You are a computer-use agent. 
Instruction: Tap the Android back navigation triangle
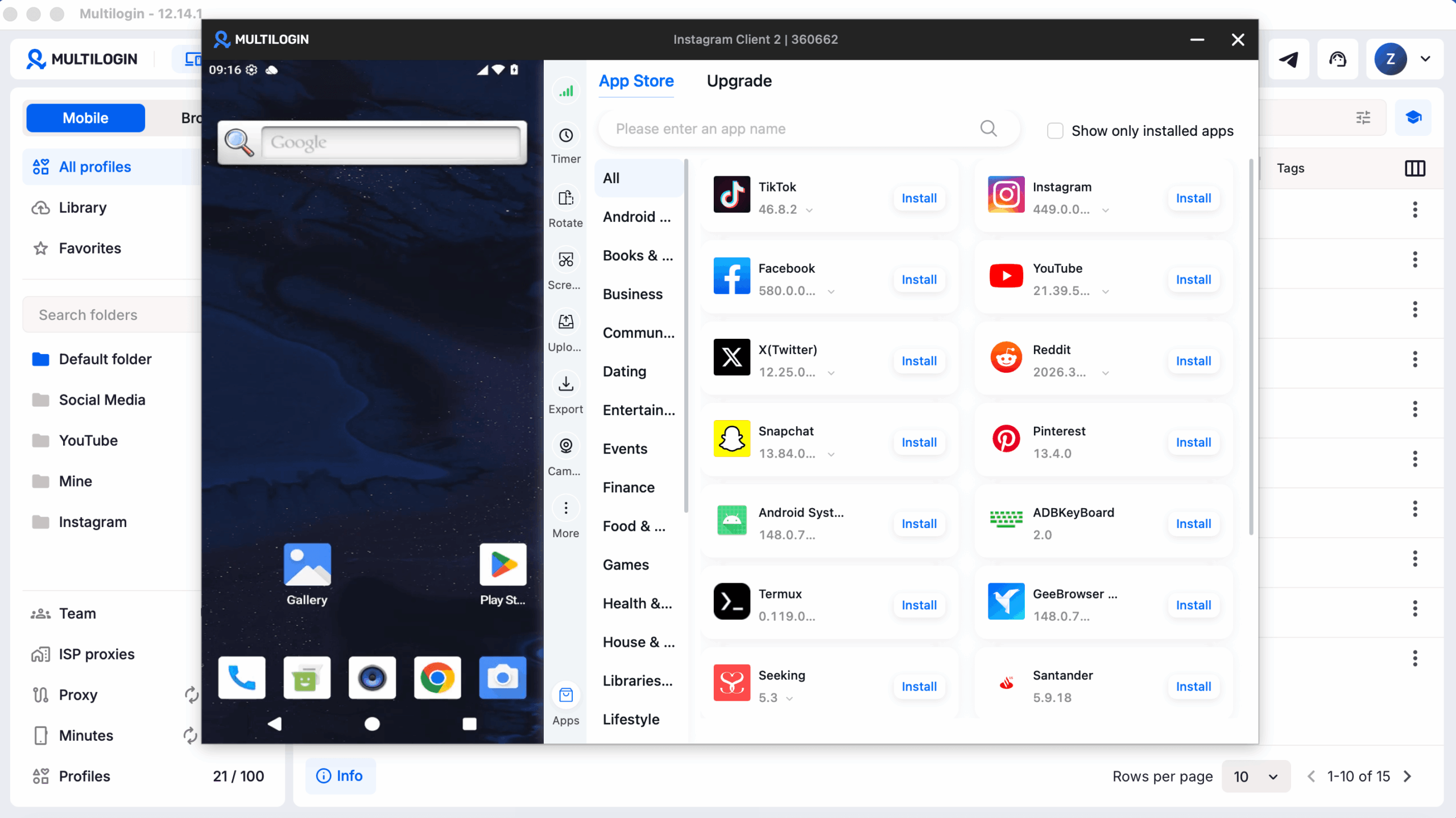coord(275,724)
